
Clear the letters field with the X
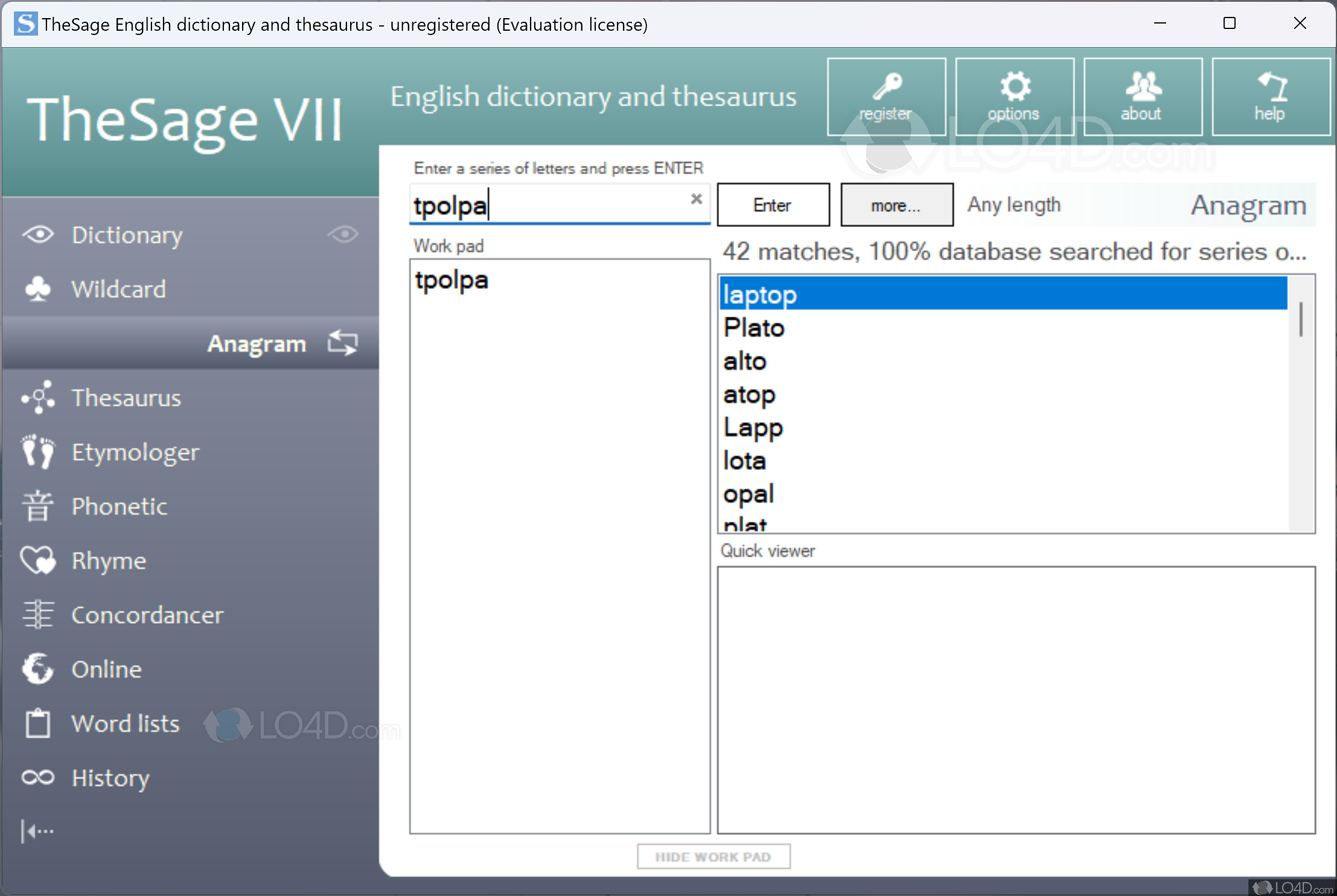[697, 199]
